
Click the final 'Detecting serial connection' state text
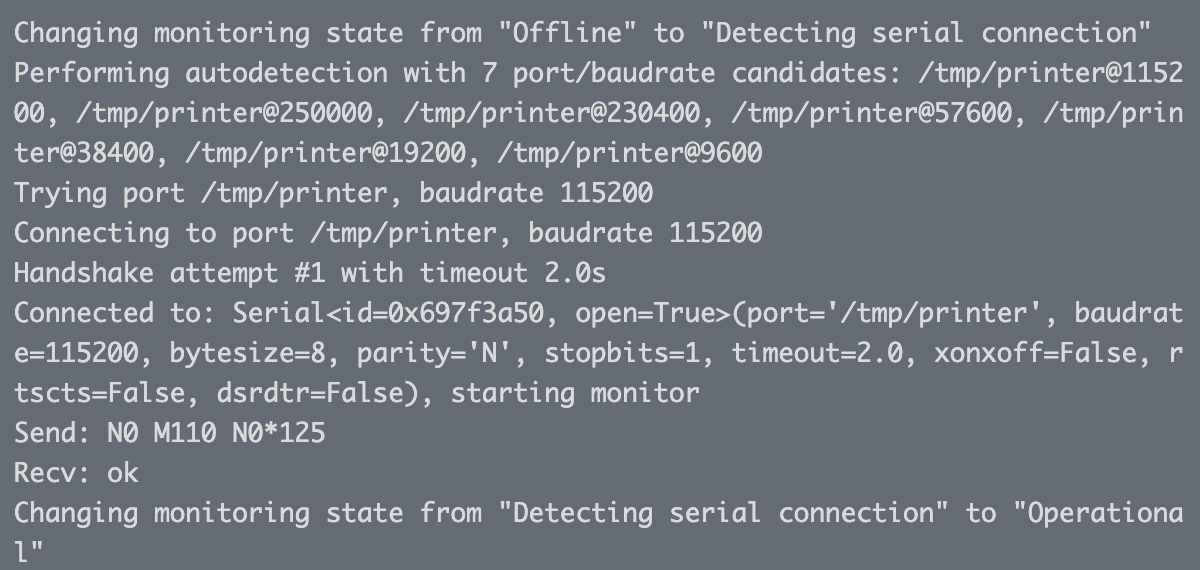tap(724, 513)
